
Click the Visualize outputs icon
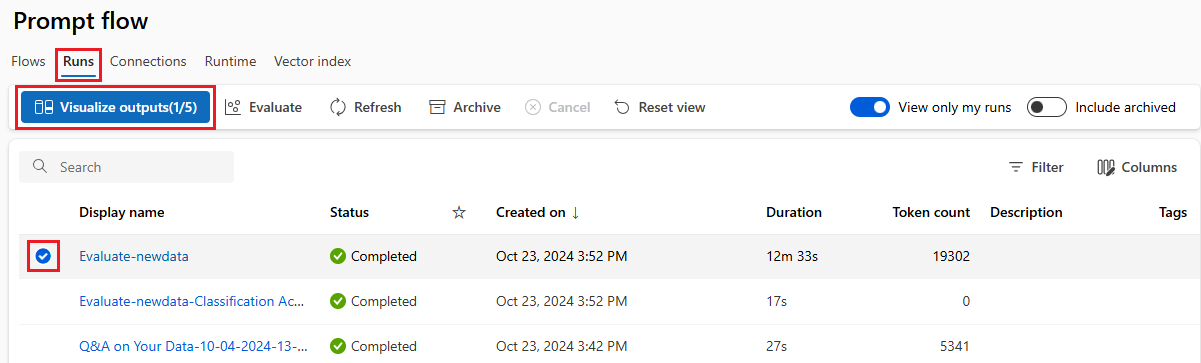44,107
